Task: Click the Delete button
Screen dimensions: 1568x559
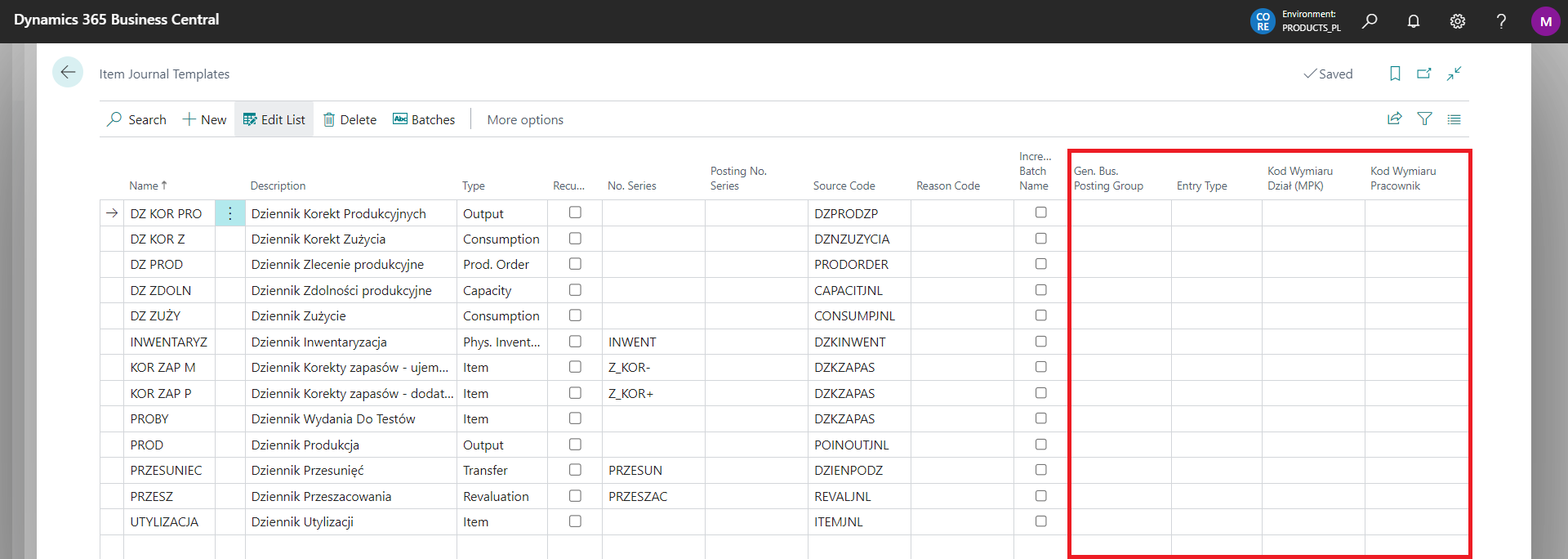Action: tap(350, 119)
